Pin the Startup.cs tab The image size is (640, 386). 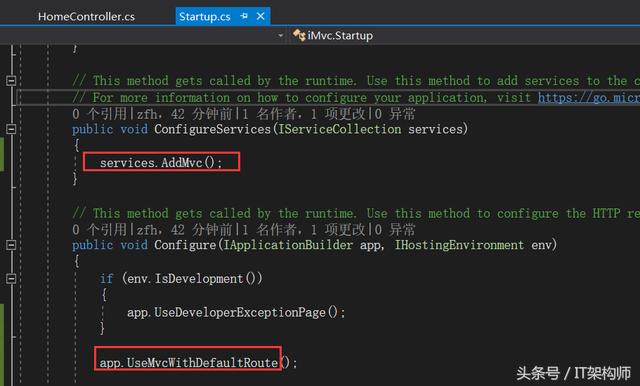click(x=244, y=16)
